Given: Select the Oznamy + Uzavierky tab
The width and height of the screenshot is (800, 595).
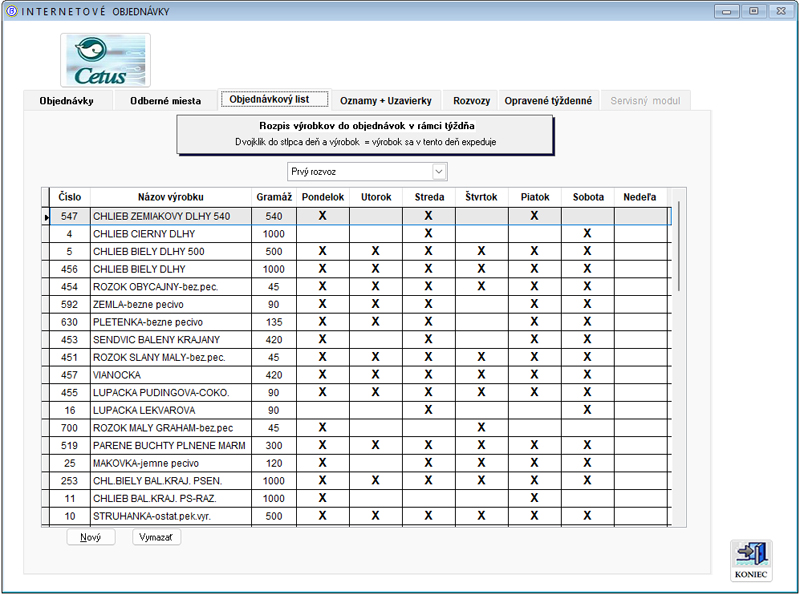Looking at the screenshot, I should 385,101.
